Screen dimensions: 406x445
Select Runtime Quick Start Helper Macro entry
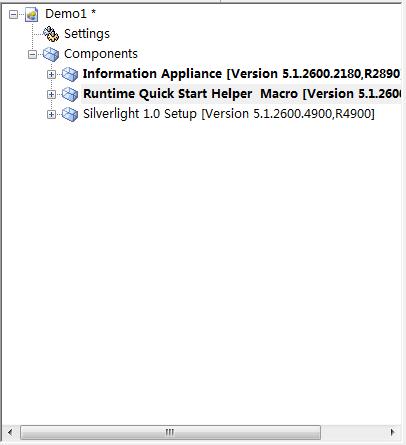[241, 94]
